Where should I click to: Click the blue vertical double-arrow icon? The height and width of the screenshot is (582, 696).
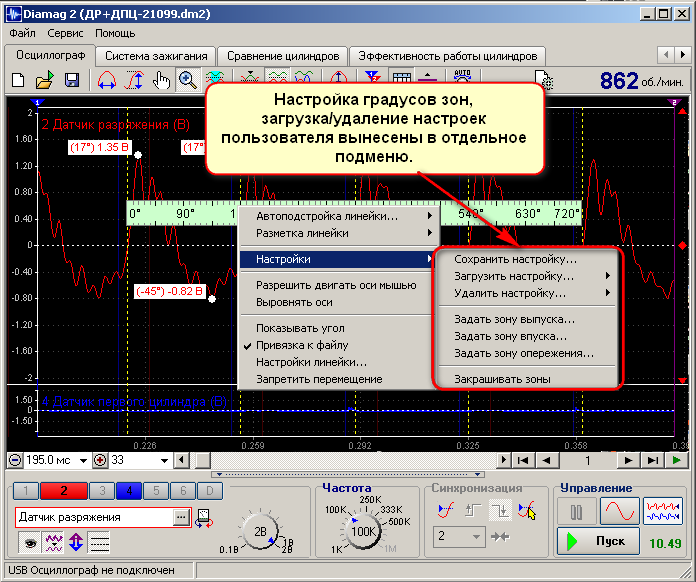[x=76, y=542]
